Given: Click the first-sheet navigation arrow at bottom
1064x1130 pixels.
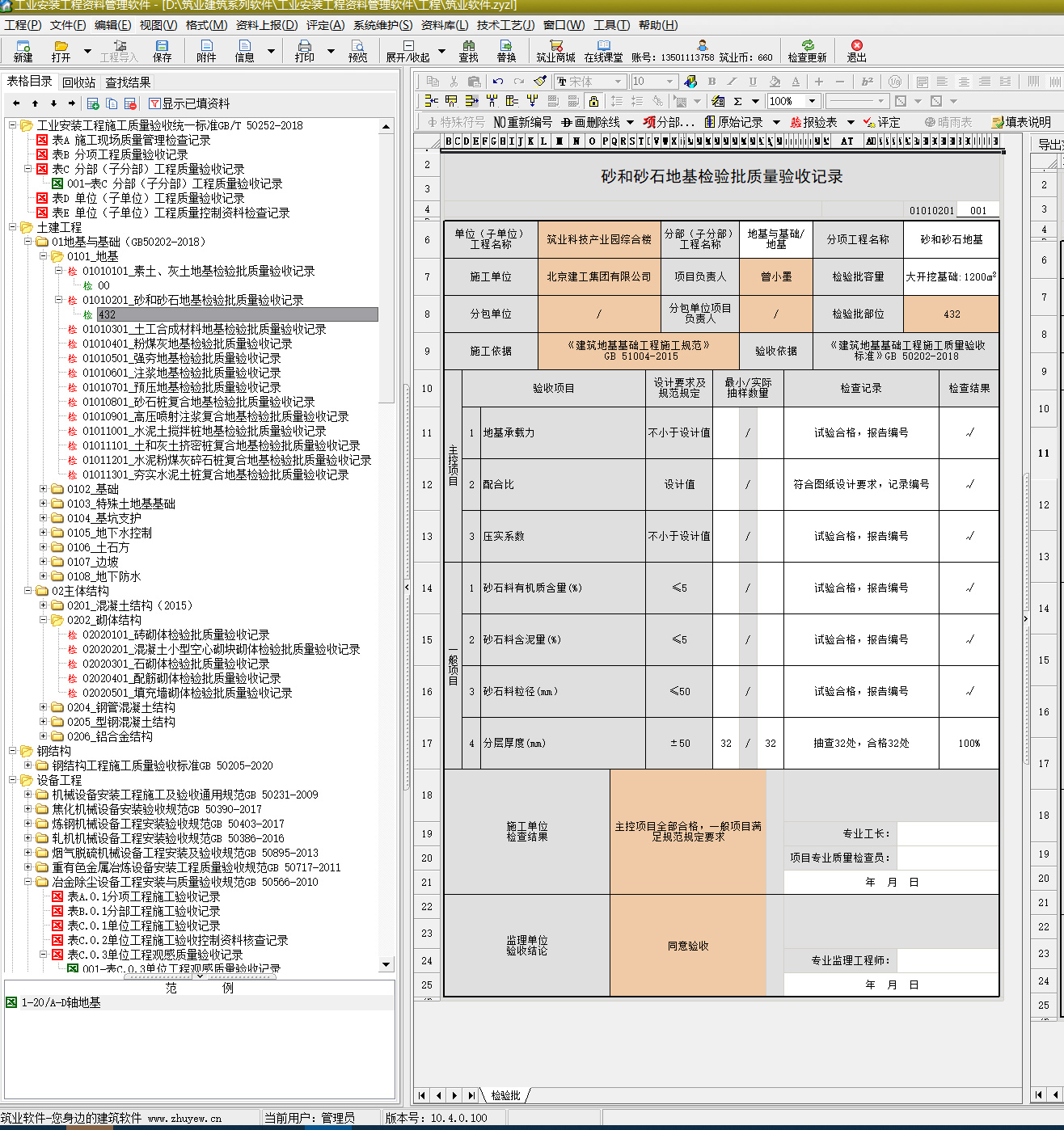Looking at the screenshot, I should pos(422,1095).
